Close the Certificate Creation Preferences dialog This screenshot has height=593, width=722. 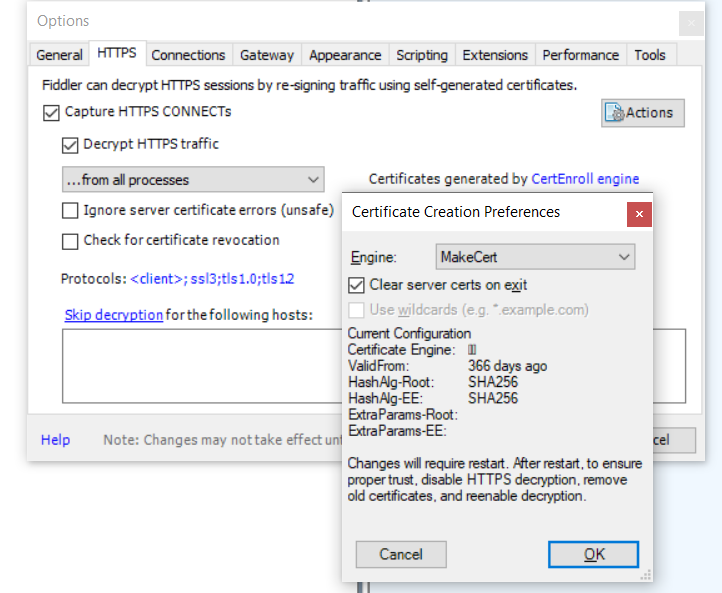click(640, 213)
